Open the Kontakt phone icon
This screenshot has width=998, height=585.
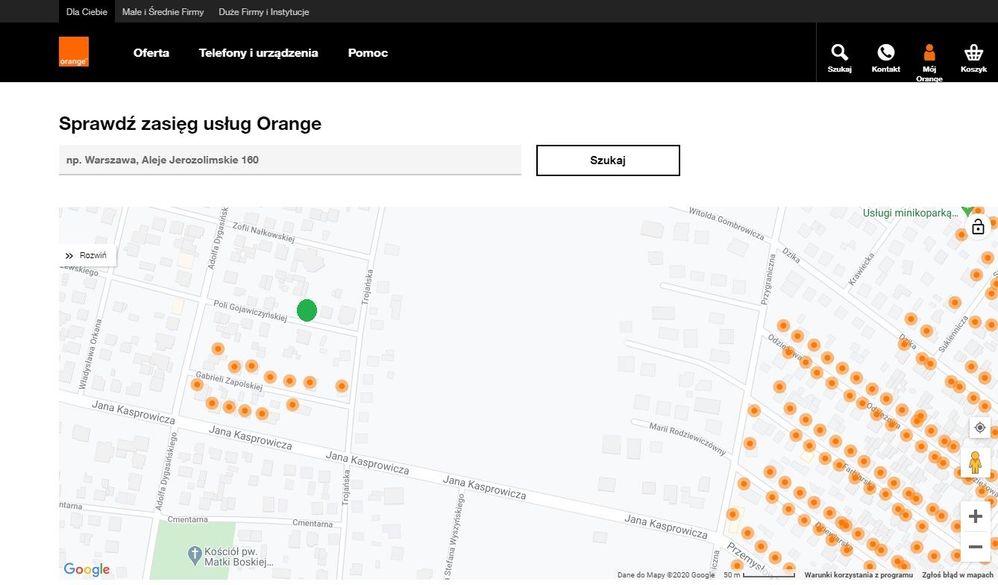pos(885,56)
